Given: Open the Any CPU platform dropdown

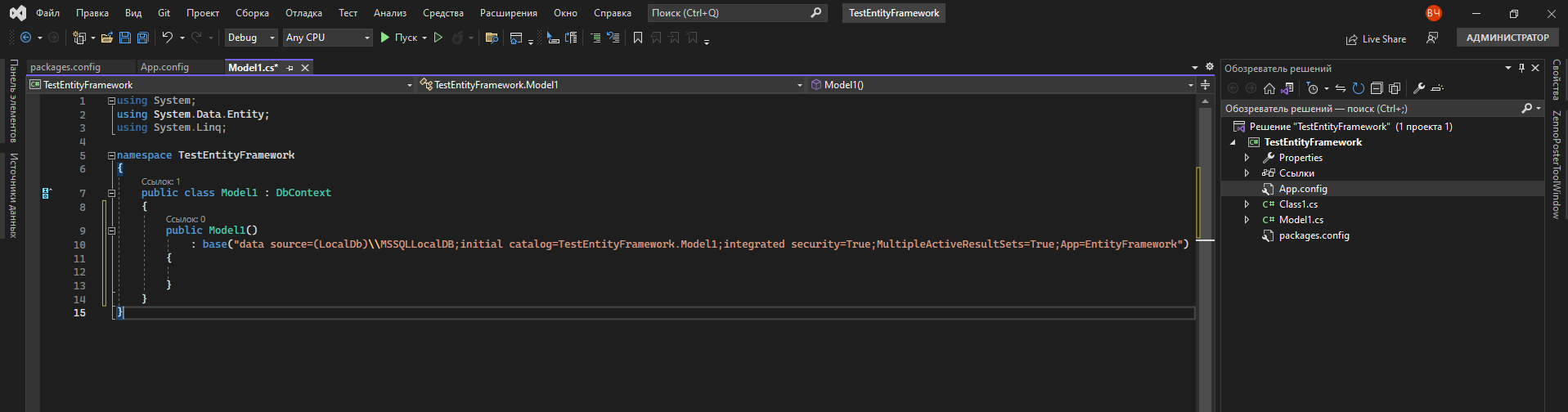Looking at the screenshot, I should pos(327,38).
